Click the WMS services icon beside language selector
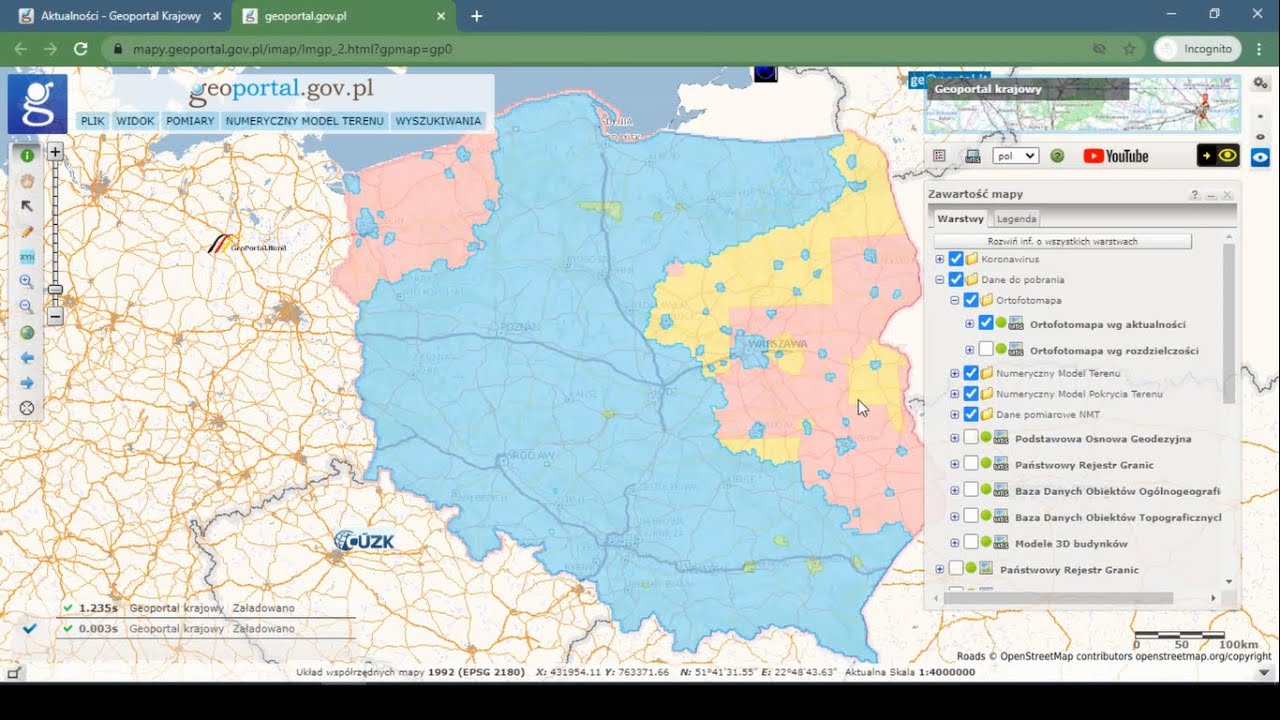The width and height of the screenshot is (1280, 720). (972, 156)
